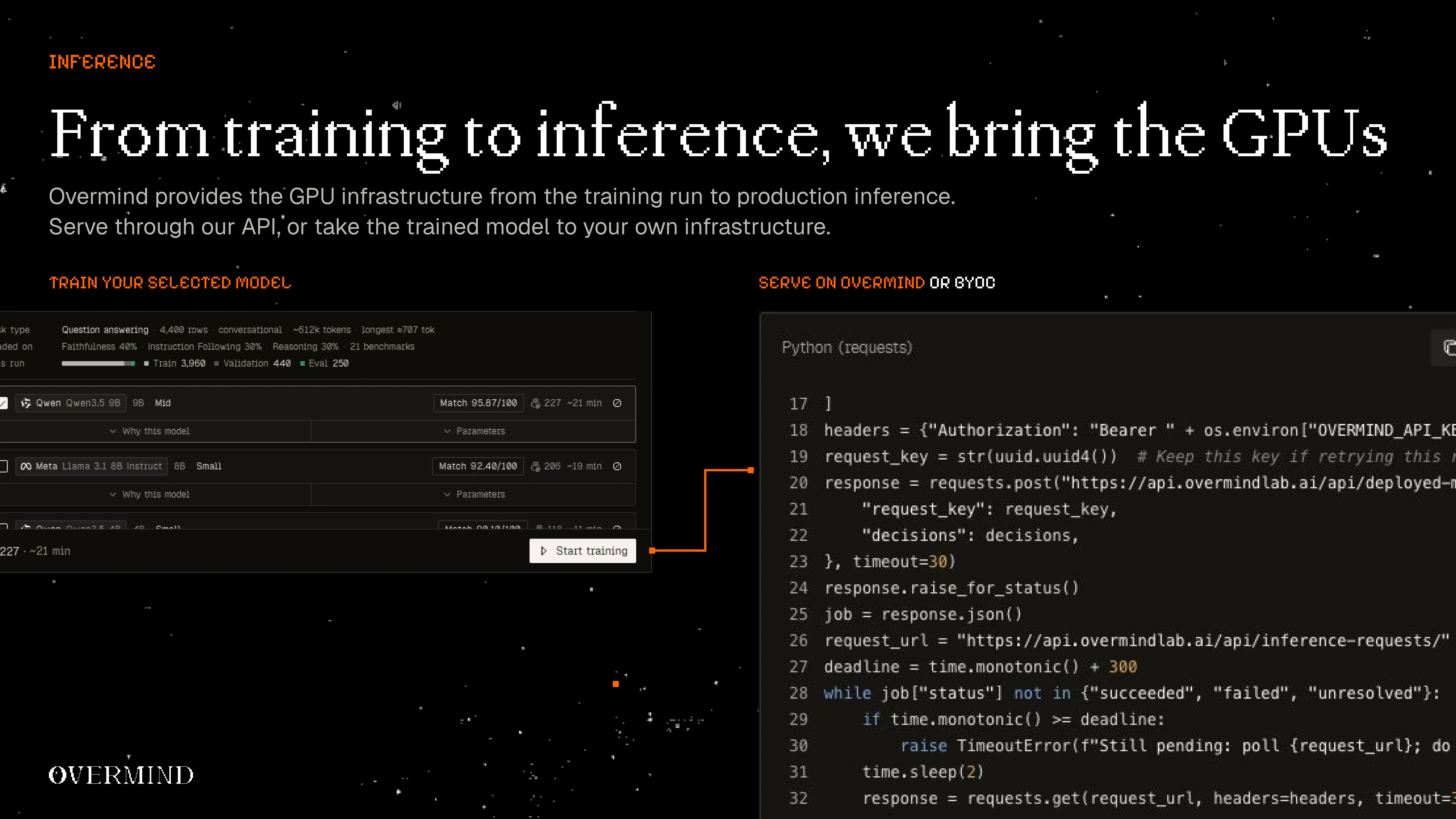The height and width of the screenshot is (819, 1456).
Task: Click '21 benchmarks' text
Action: 382,347
